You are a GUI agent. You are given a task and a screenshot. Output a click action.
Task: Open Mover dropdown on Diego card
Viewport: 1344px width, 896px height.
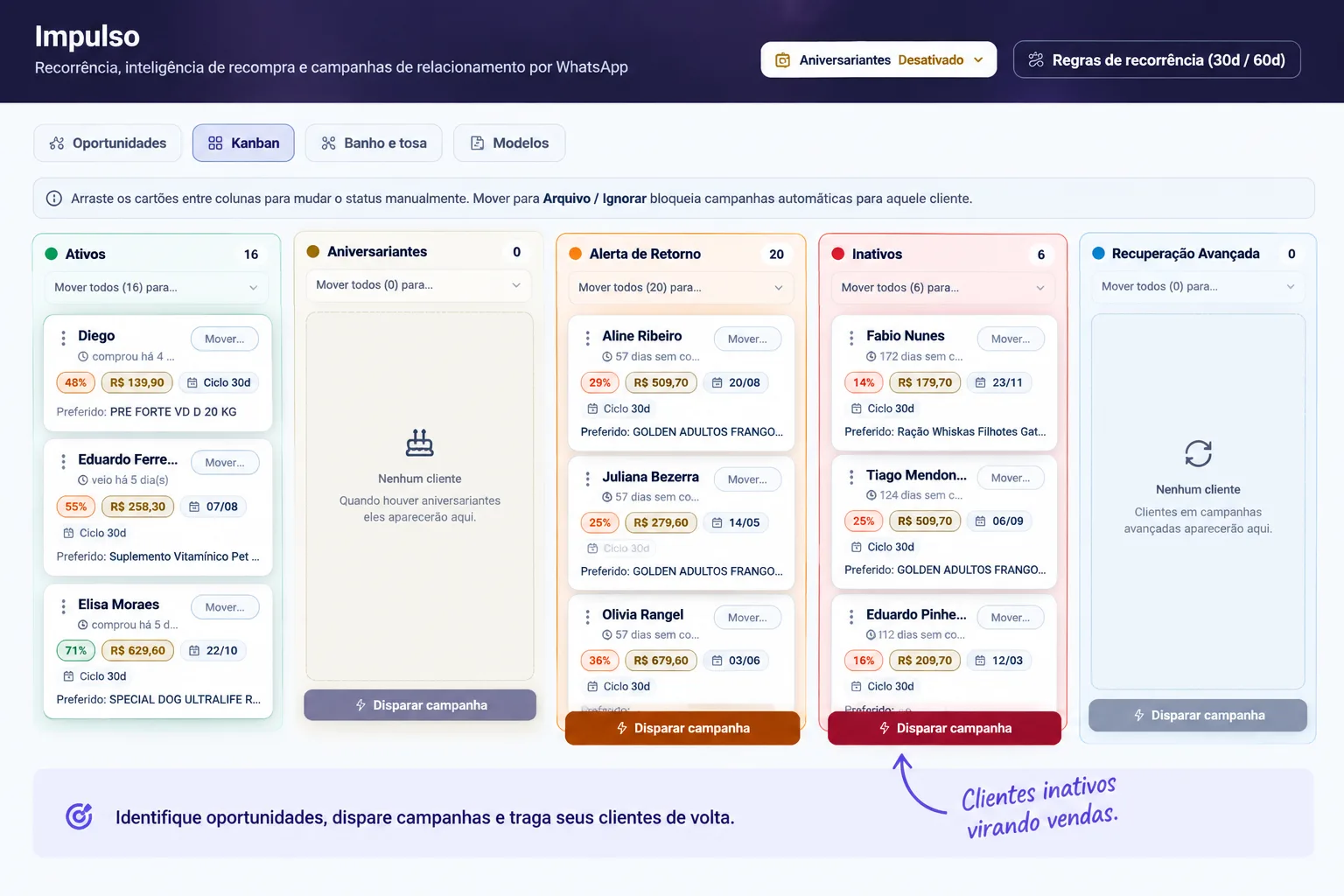point(225,339)
